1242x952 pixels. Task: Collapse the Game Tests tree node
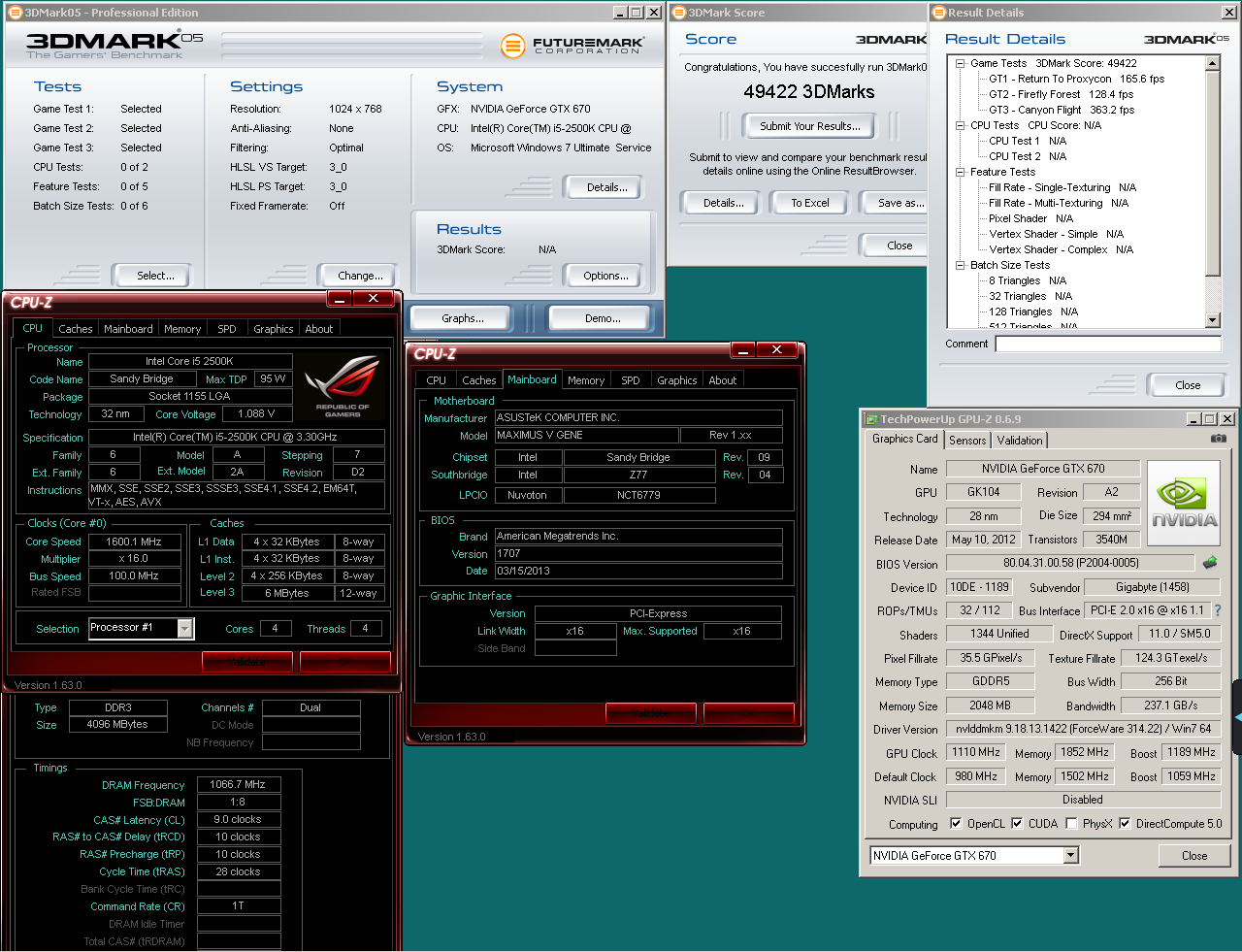click(960, 63)
